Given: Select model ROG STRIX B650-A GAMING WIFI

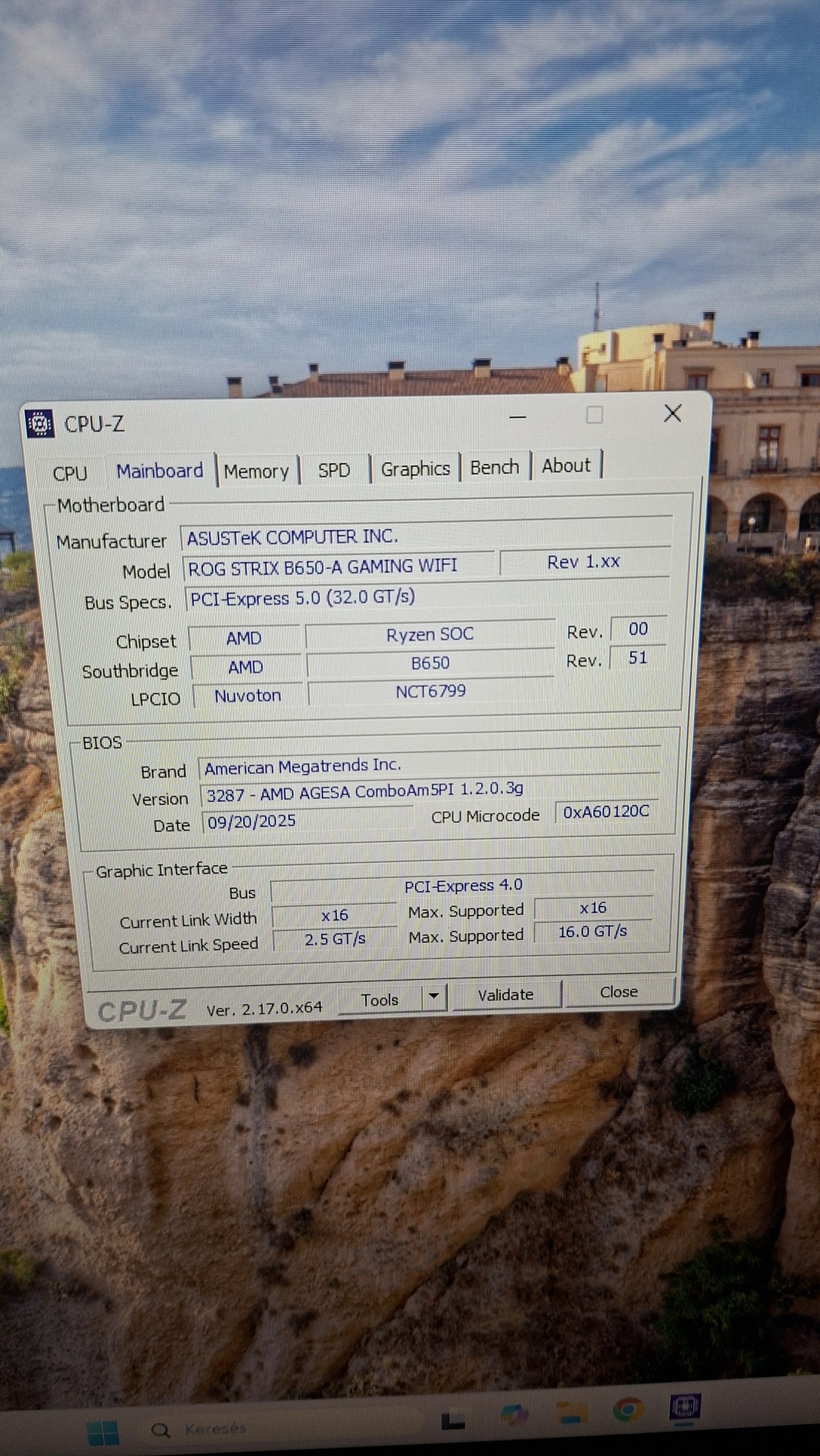Looking at the screenshot, I should click(x=338, y=566).
